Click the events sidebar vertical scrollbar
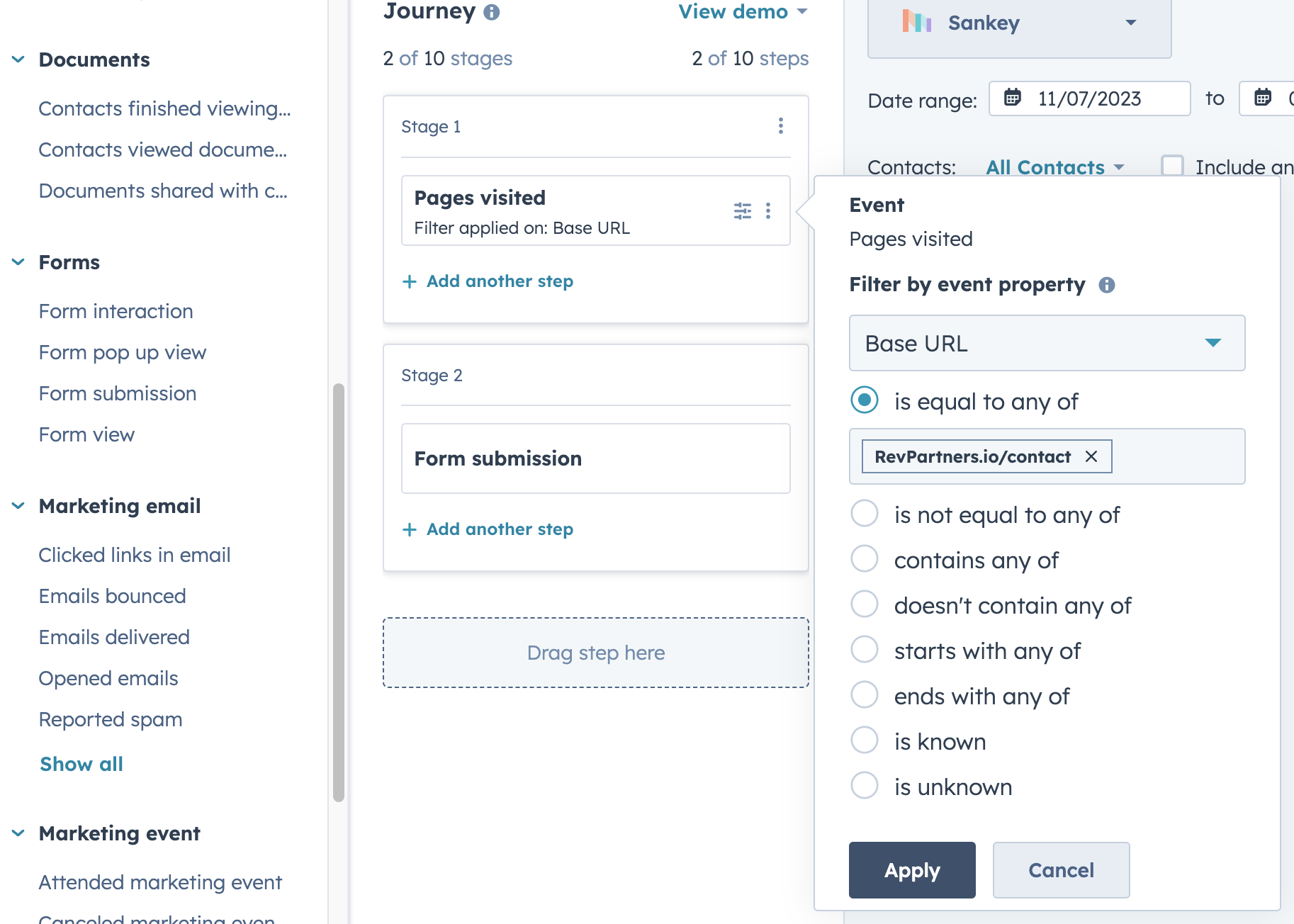Image resolution: width=1294 pixels, height=924 pixels. (339, 592)
